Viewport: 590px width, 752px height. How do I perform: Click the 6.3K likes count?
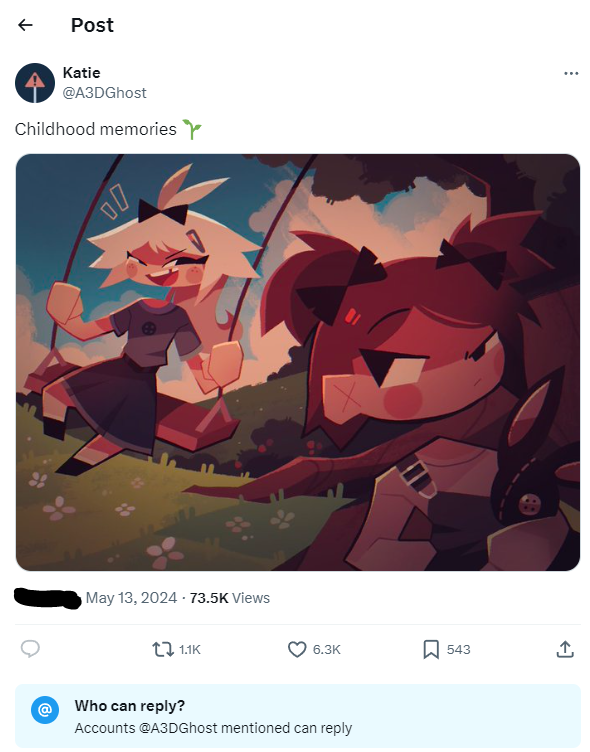click(326, 649)
